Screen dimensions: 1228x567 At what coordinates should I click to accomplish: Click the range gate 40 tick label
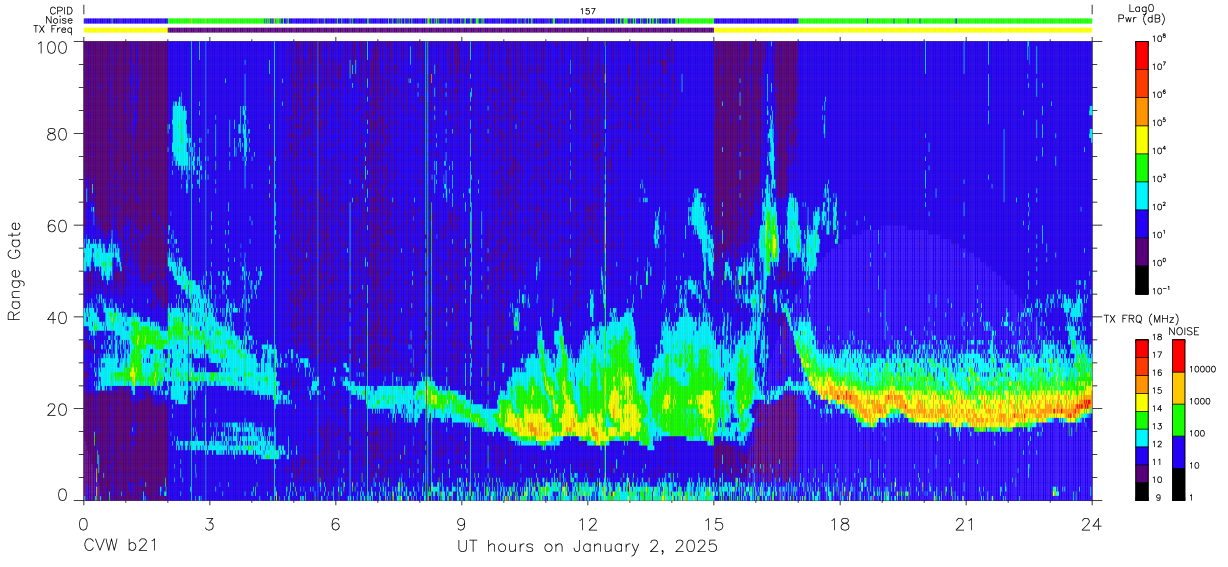pos(58,317)
